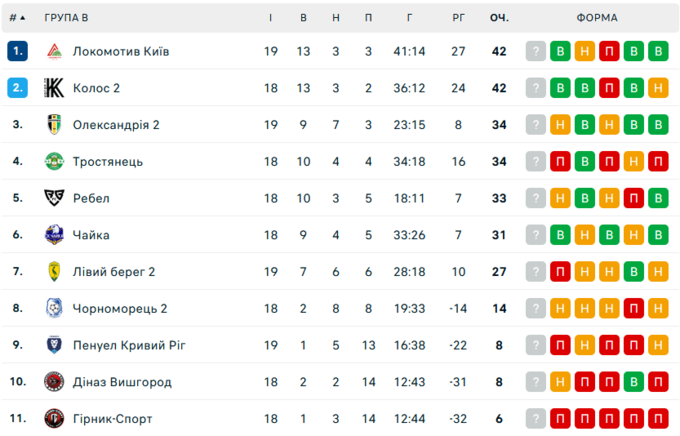
Task: Click the Пенуел Кривий Ріг team logo
Action: pos(54,345)
